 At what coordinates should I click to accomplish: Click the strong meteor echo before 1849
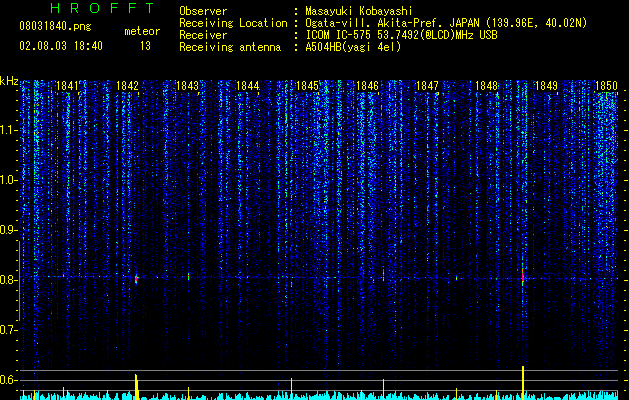pos(523,278)
